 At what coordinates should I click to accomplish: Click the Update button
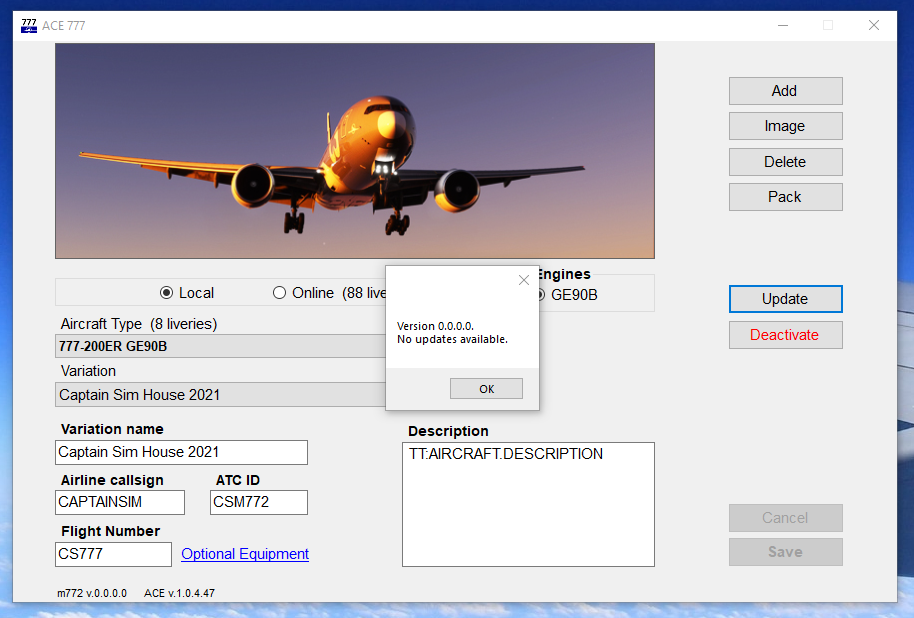[785, 298]
